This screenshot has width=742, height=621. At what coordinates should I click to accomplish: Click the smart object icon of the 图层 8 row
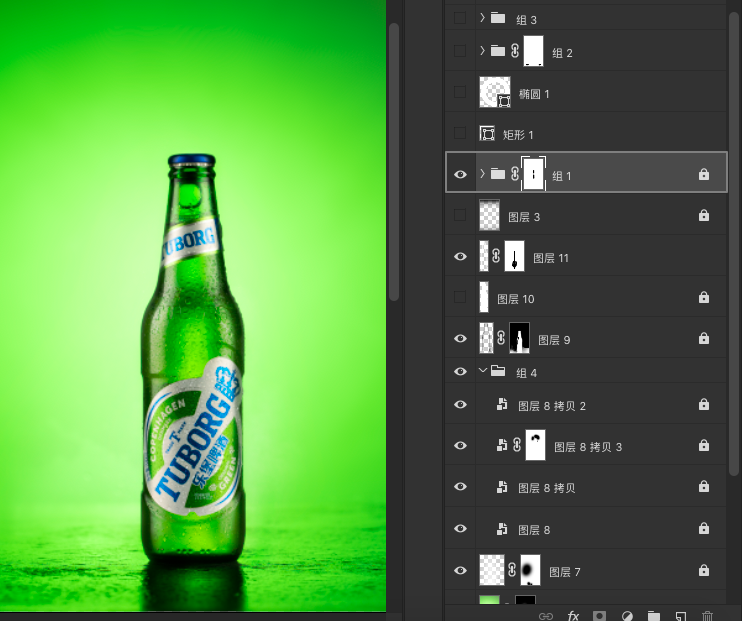click(502, 528)
